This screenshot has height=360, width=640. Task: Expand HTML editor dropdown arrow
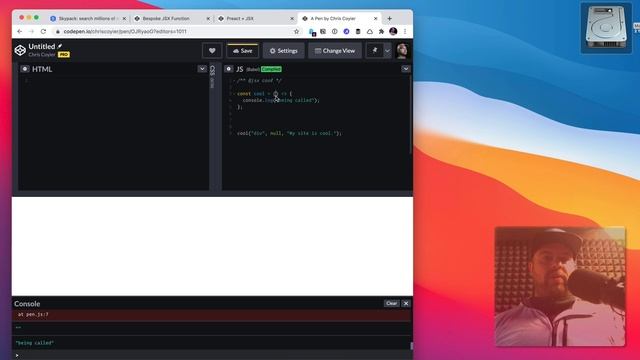(x=202, y=69)
